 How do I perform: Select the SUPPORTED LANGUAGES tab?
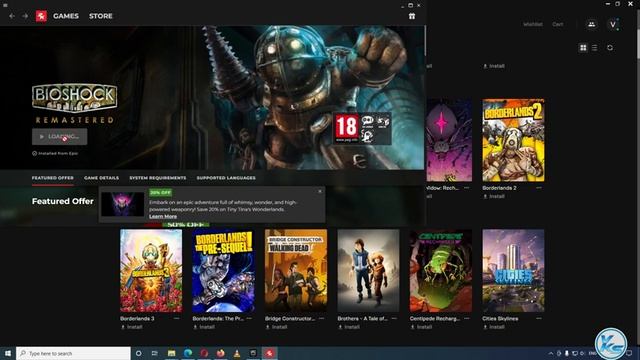[x=226, y=178]
